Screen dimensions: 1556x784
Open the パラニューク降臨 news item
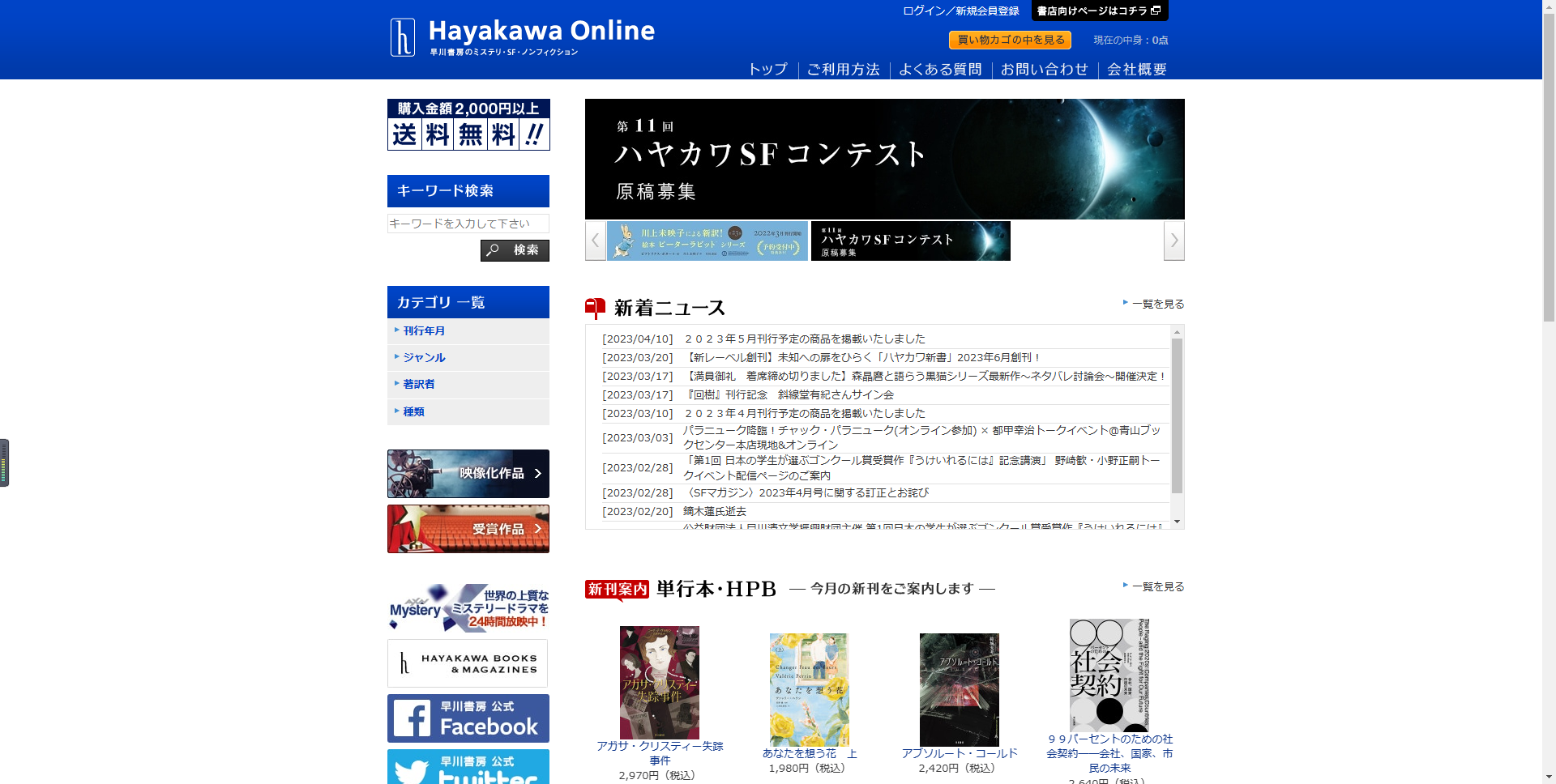922,438
